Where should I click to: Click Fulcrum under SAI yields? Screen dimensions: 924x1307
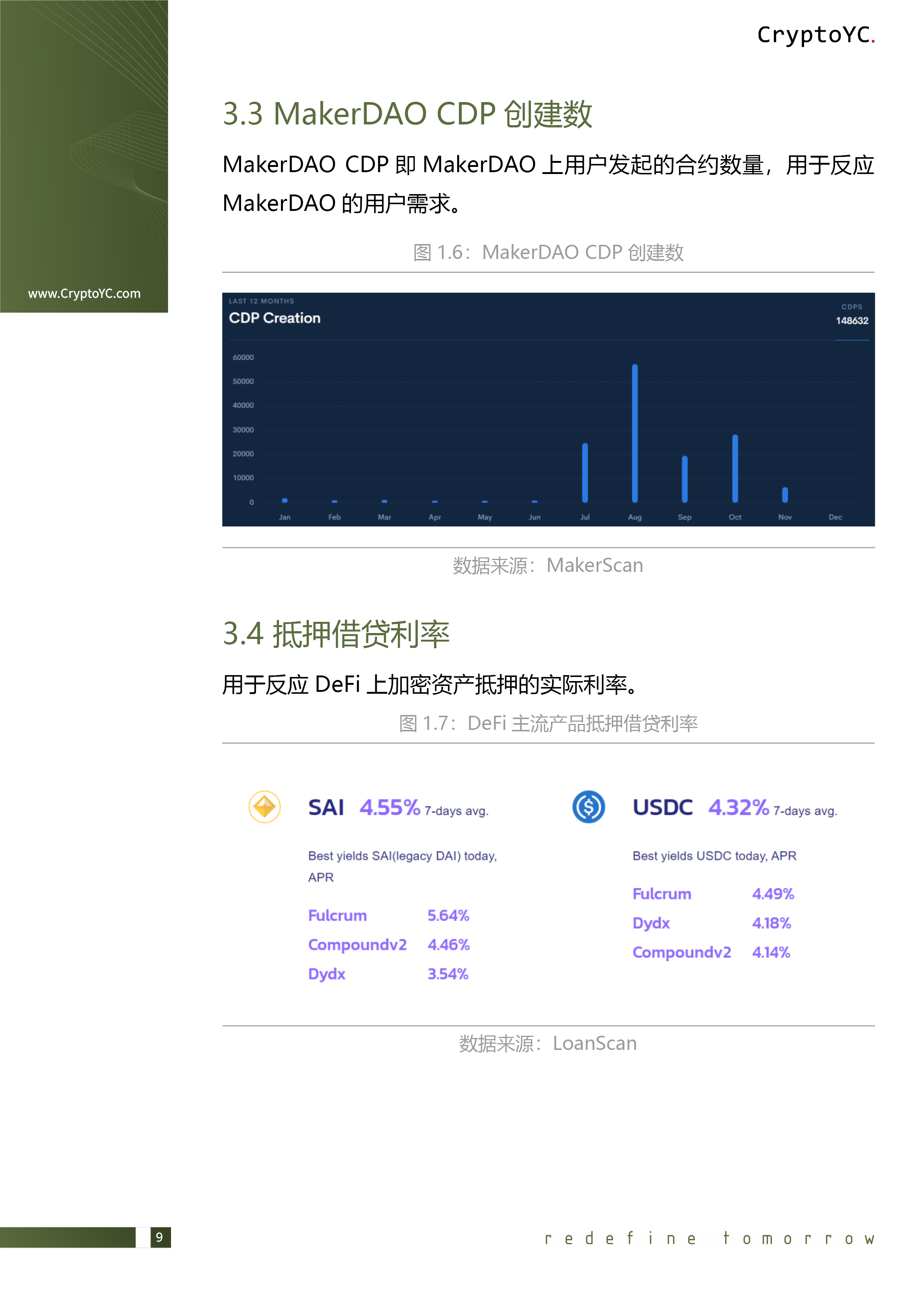pos(338,915)
